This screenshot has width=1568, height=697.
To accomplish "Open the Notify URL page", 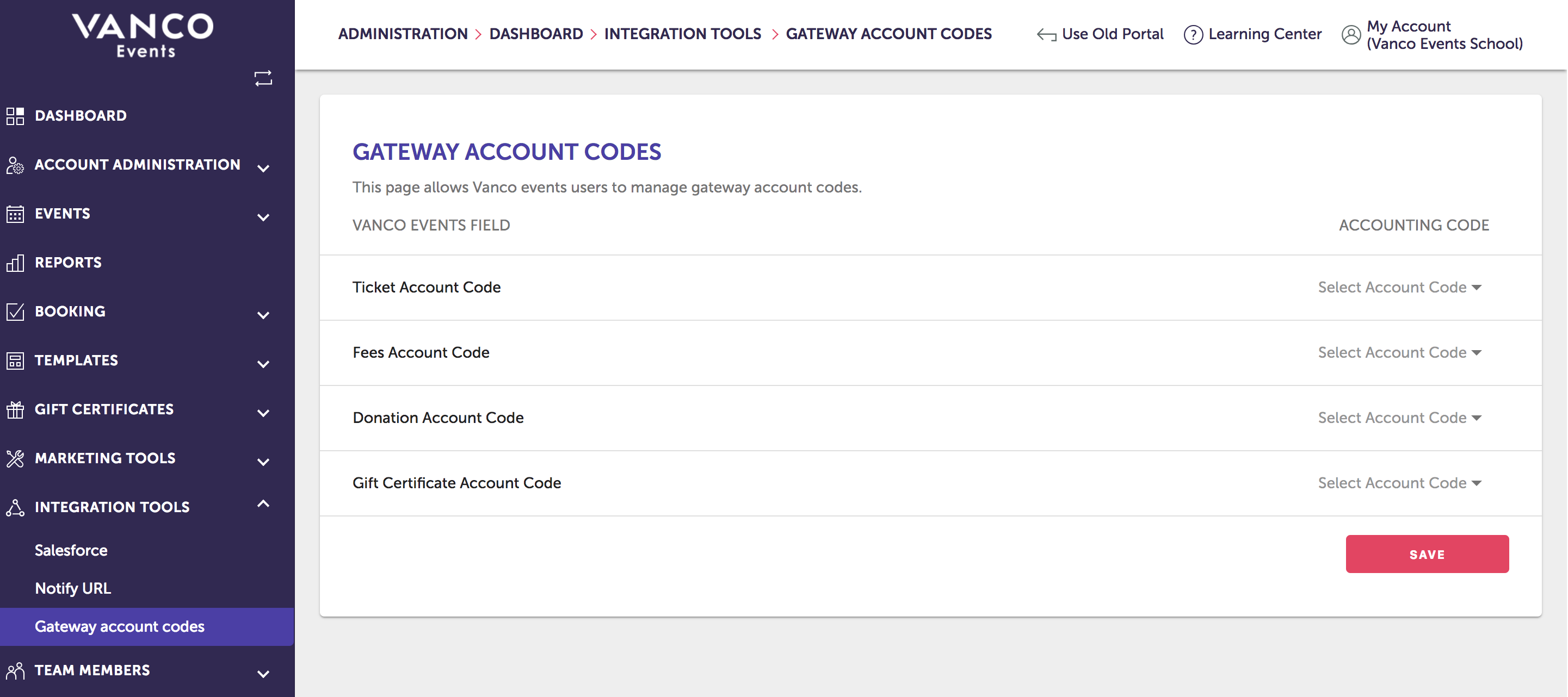I will pyautogui.click(x=72, y=588).
